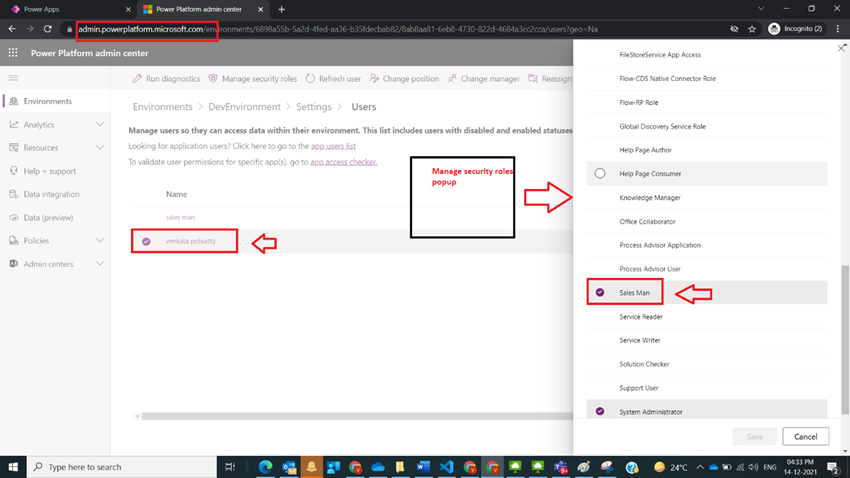Click the Admin centers sidebar icon
The height and width of the screenshot is (478, 850).
pos(14,264)
